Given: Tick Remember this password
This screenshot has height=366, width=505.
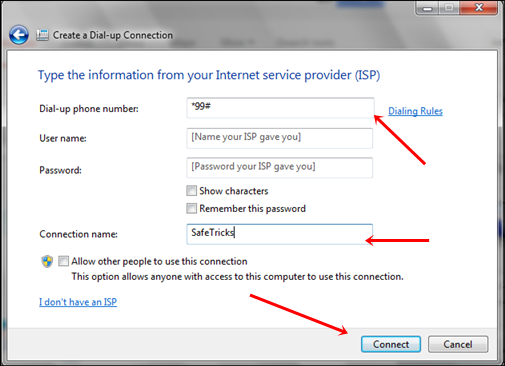Looking at the screenshot, I should coord(191,208).
